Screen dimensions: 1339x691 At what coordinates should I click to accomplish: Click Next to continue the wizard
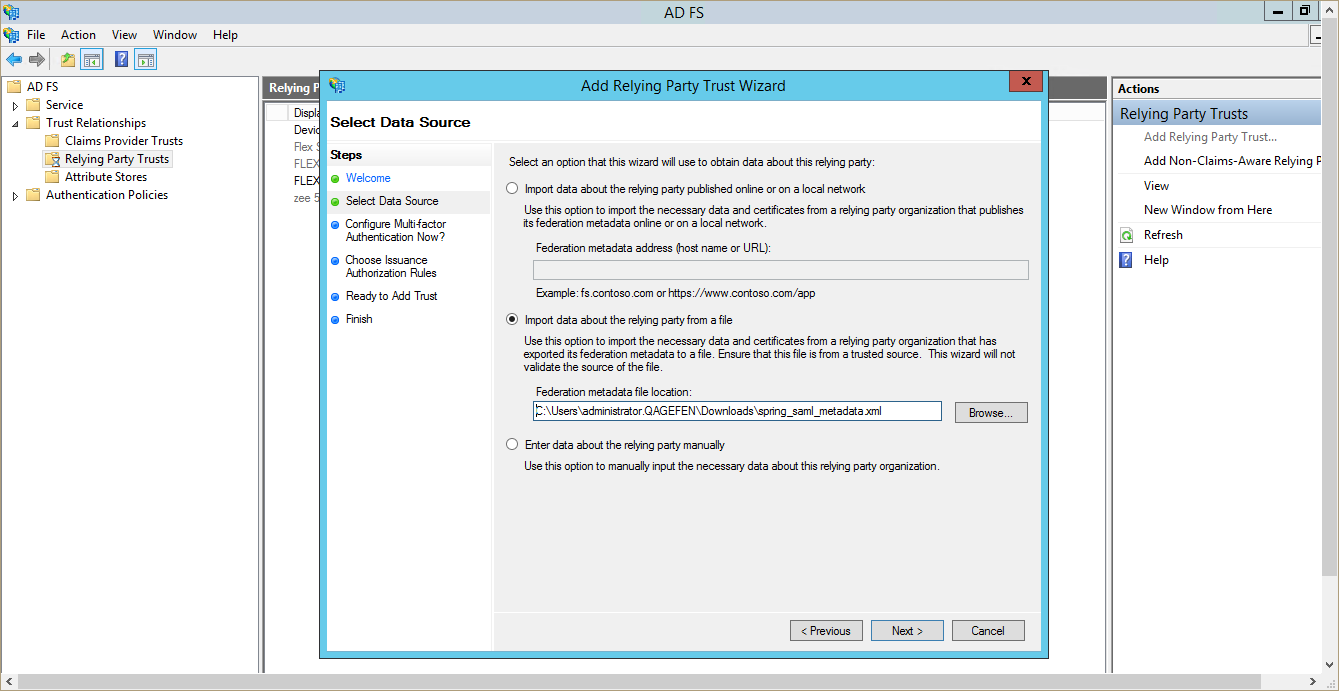coord(907,631)
